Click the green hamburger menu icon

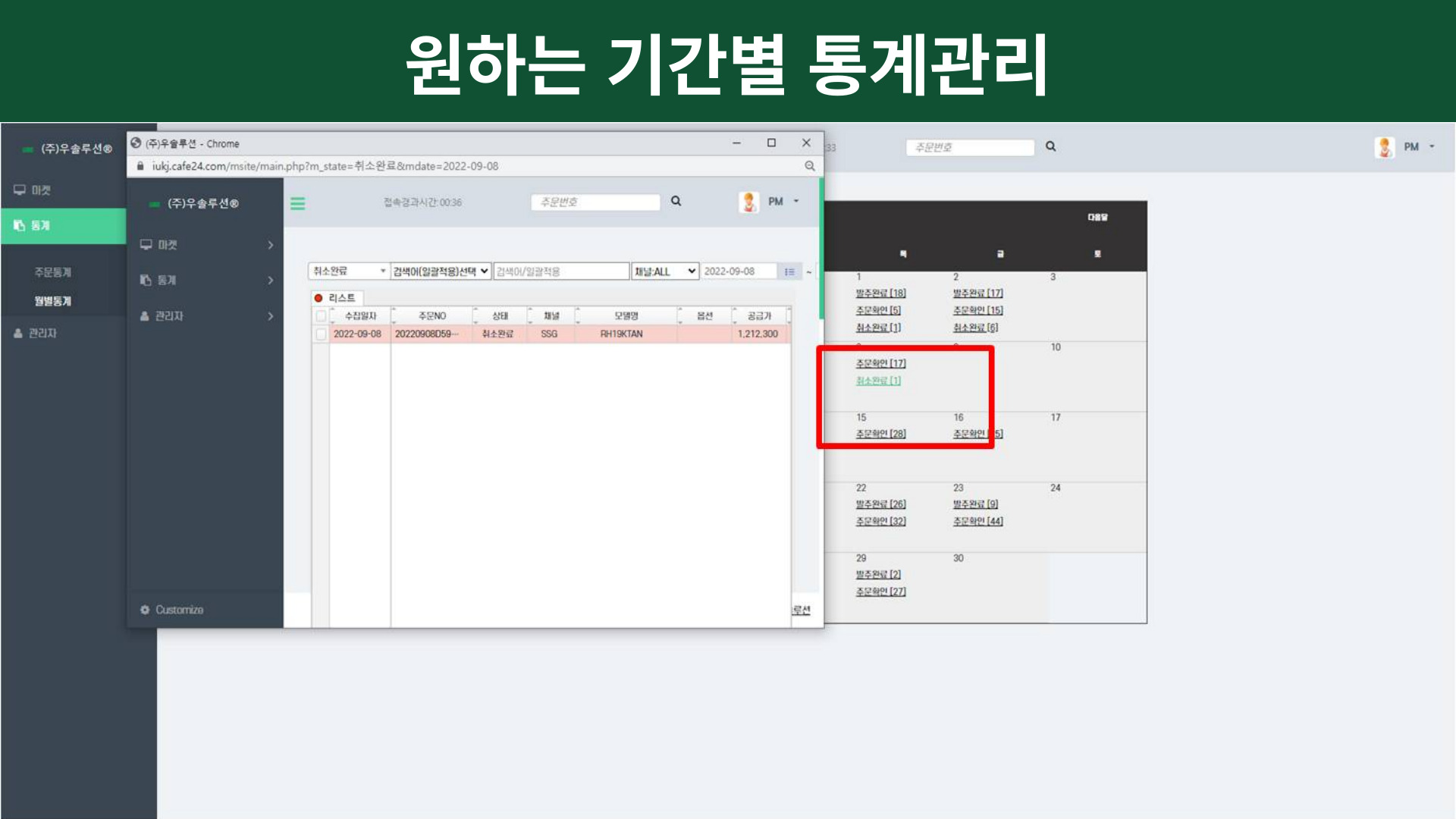pyautogui.click(x=297, y=203)
